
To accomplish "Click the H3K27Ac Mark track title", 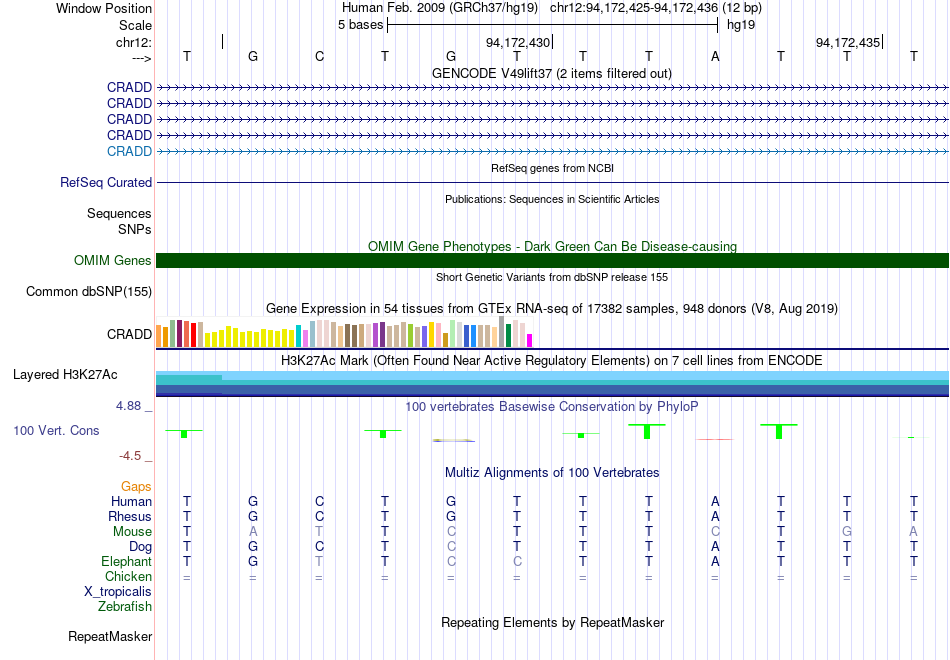I will coord(552,361).
